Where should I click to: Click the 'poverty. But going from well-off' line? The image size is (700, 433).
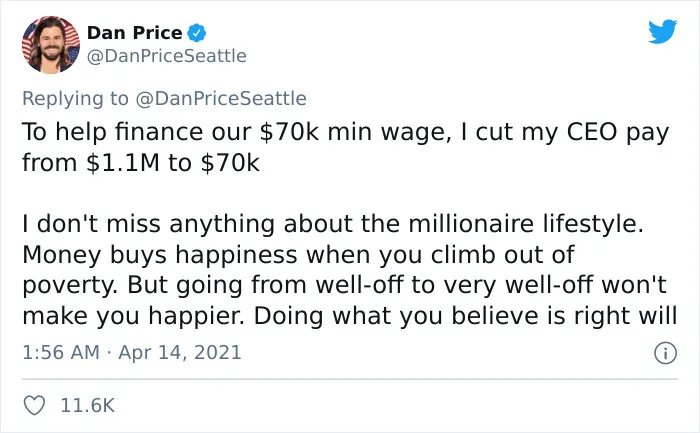pyautogui.click(x=344, y=286)
